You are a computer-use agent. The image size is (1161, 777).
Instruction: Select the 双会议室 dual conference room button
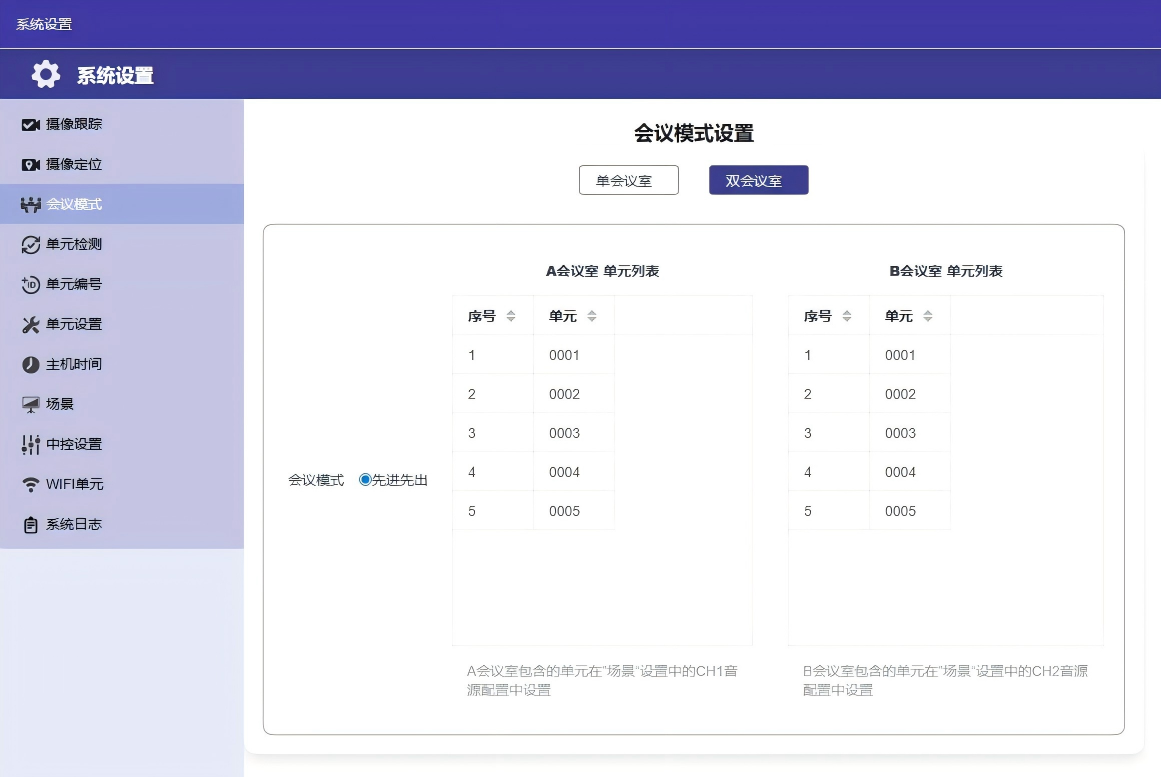pyautogui.click(x=758, y=180)
